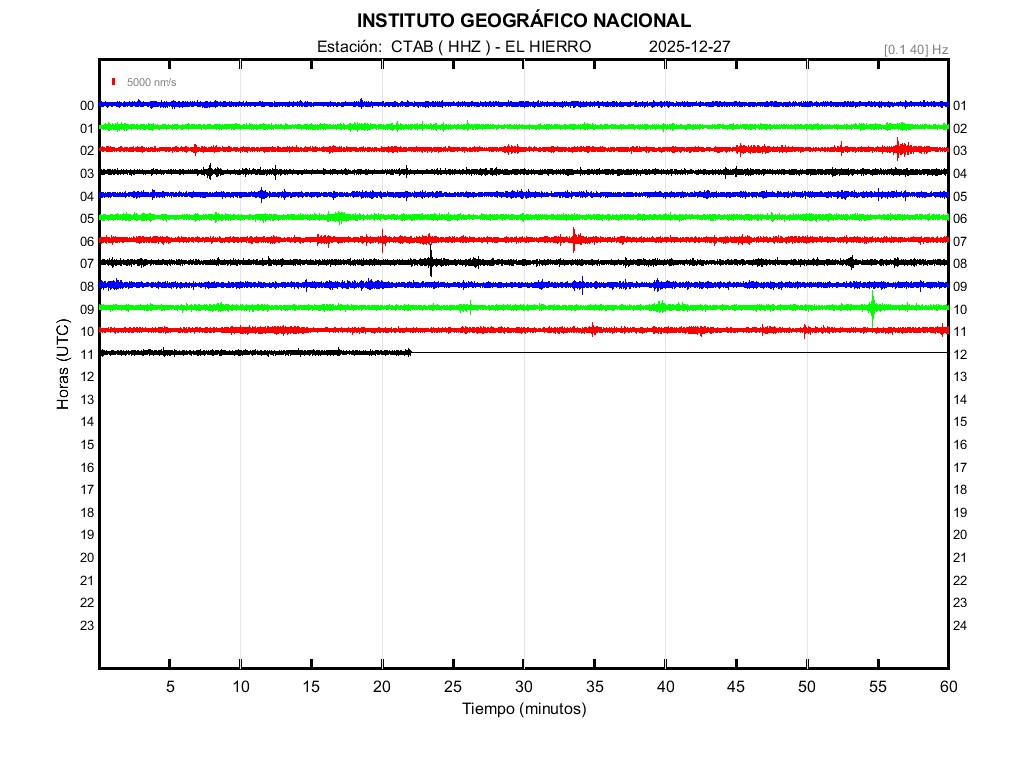Select the date label 2025-12-27
The width and height of the screenshot is (1024, 768).
point(689,47)
